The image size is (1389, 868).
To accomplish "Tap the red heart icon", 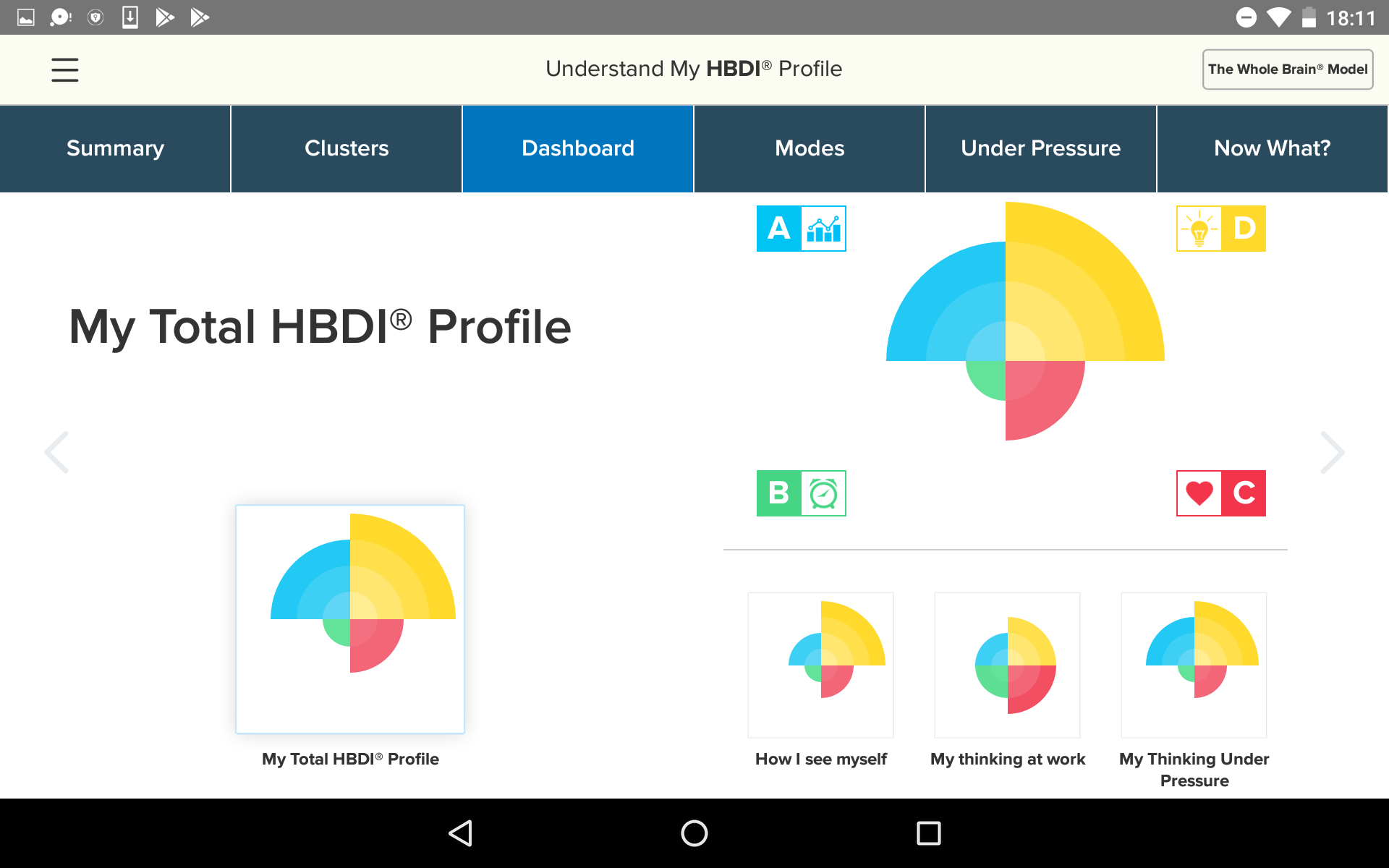I will (x=1199, y=493).
